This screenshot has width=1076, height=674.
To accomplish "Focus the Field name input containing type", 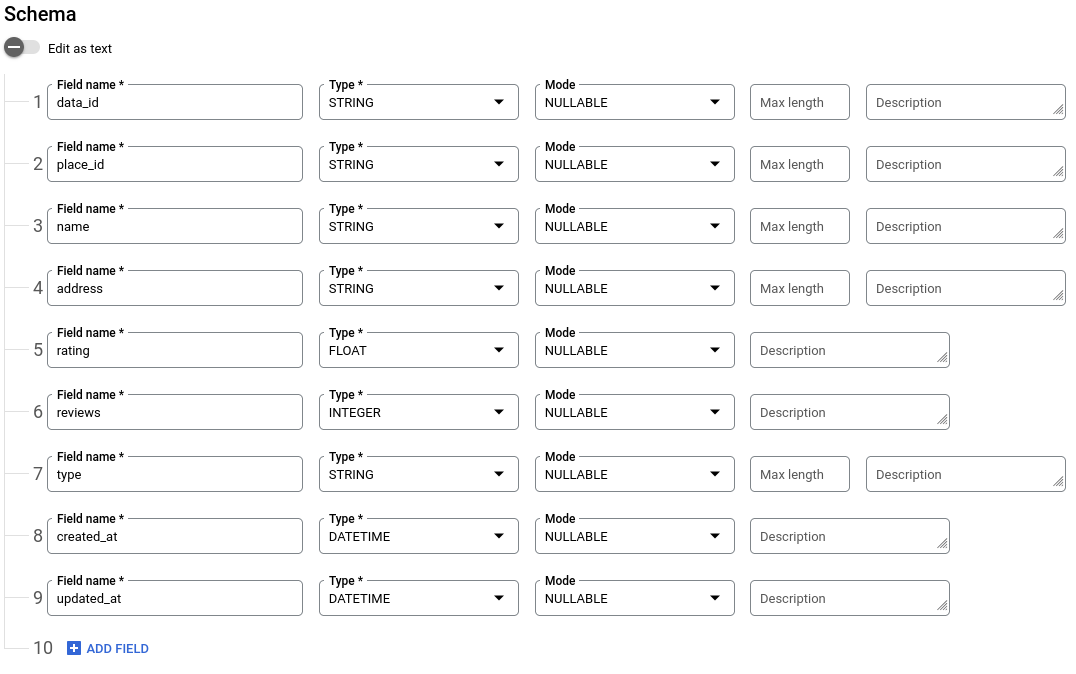I will point(174,475).
